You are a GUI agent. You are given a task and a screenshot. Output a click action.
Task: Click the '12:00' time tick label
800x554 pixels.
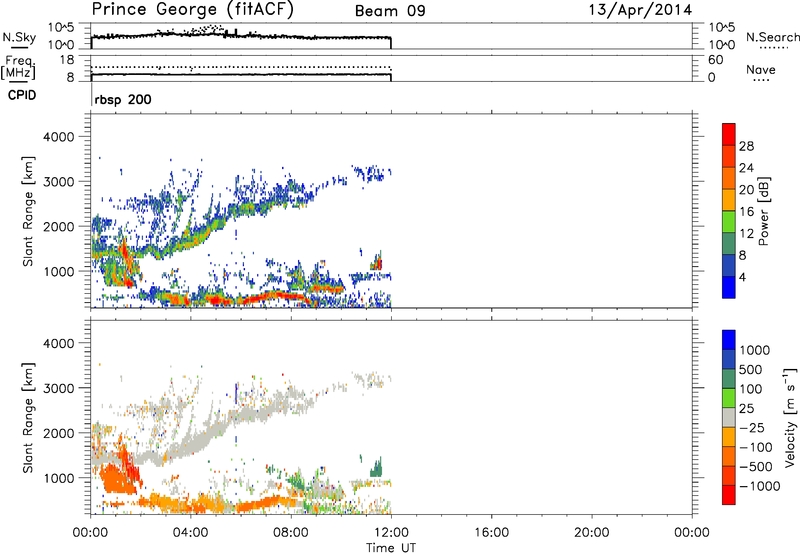click(x=391, y=533)
